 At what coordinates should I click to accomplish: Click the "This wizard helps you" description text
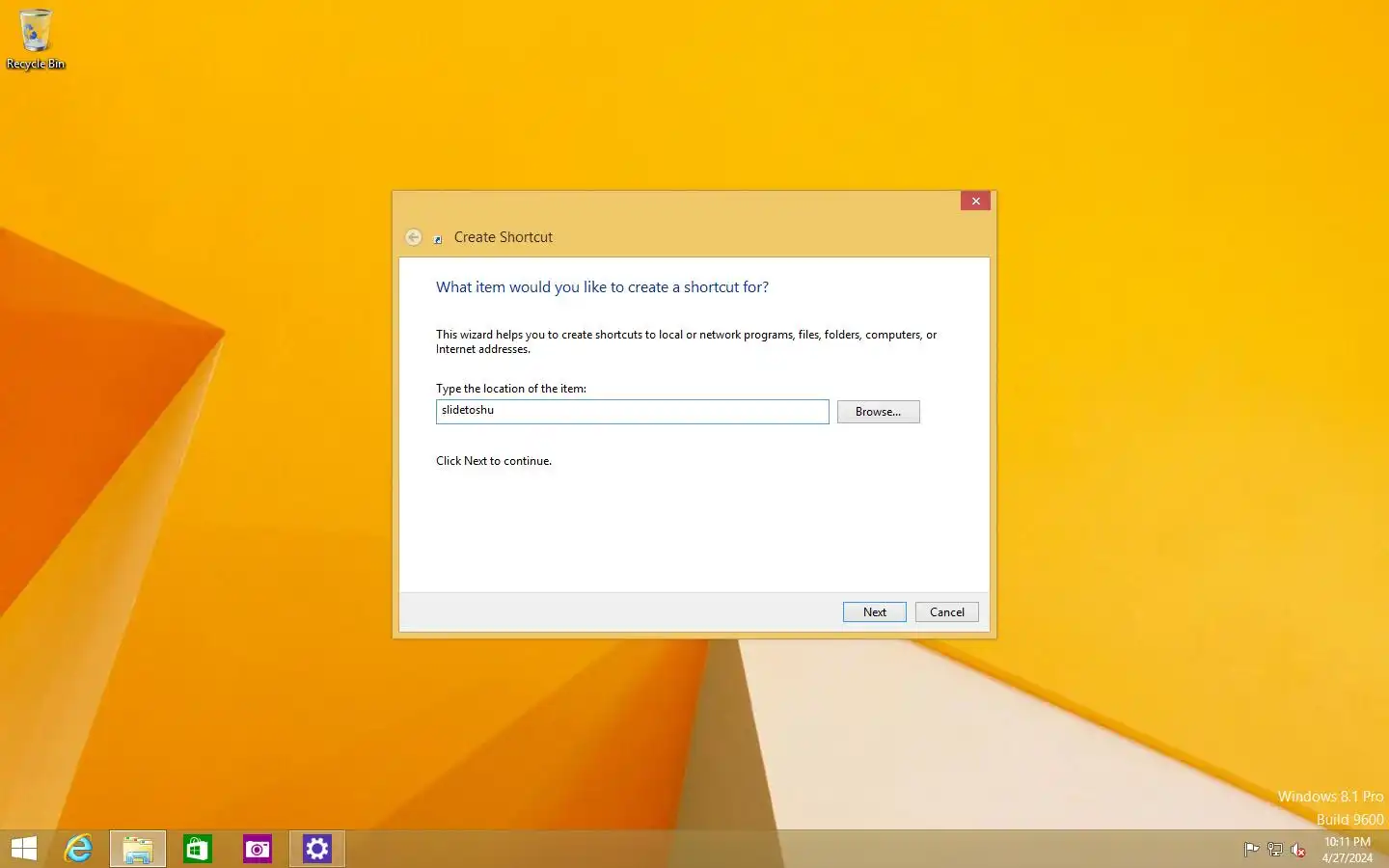[686, 341]
